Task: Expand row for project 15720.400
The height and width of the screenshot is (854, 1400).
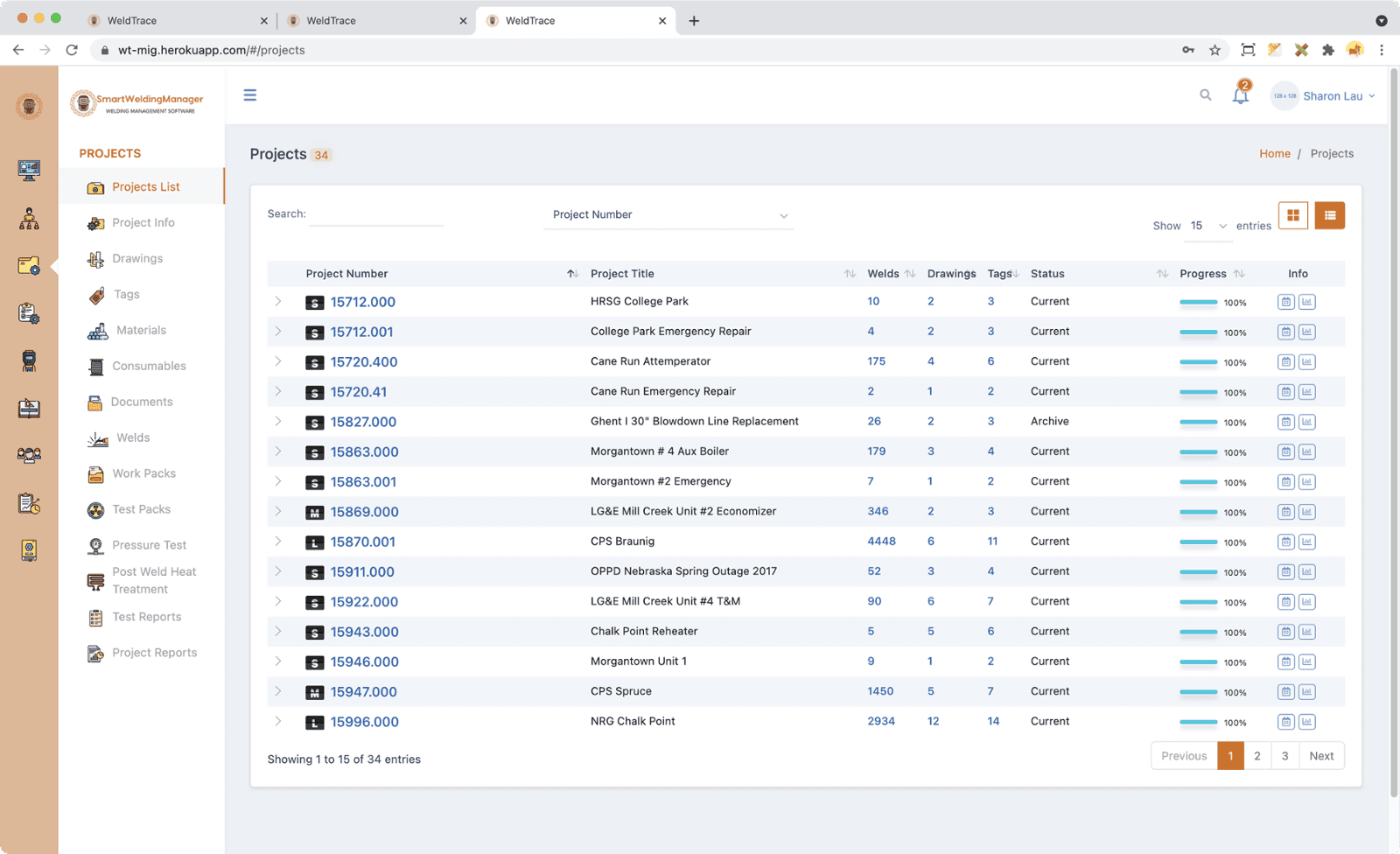Action: [278, 361]
